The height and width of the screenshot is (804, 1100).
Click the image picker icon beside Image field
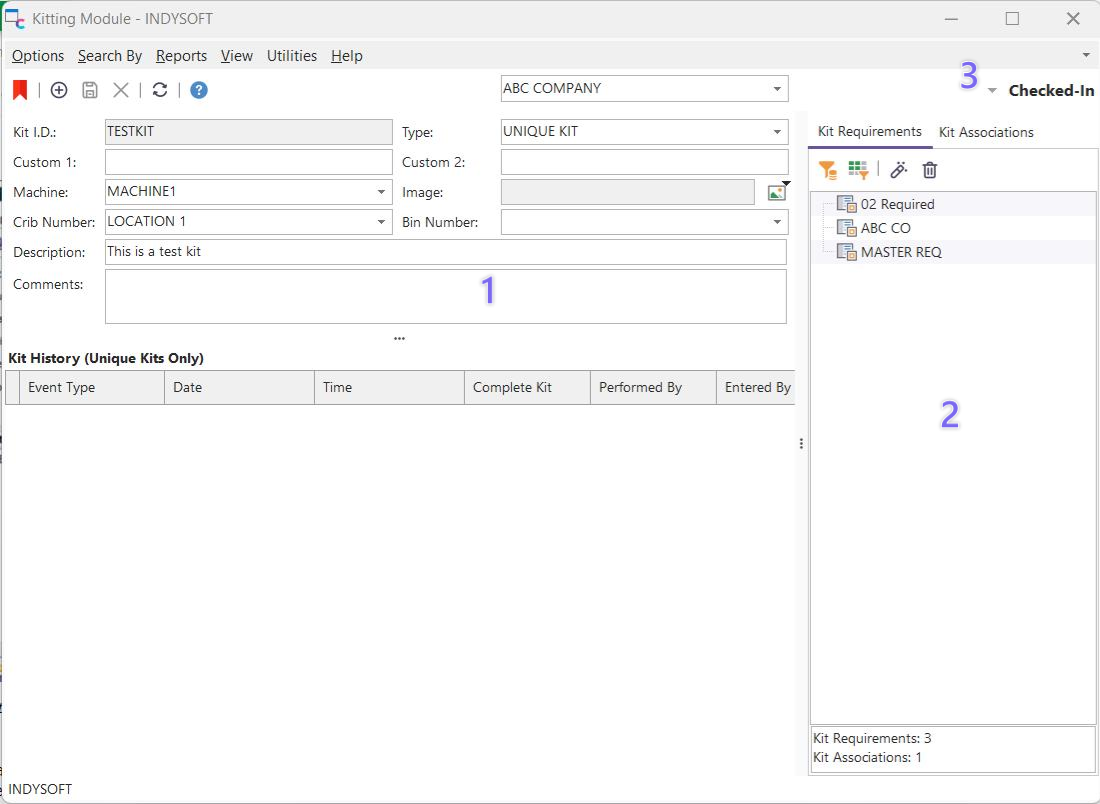pyautogui.click(x=776, y=193)
